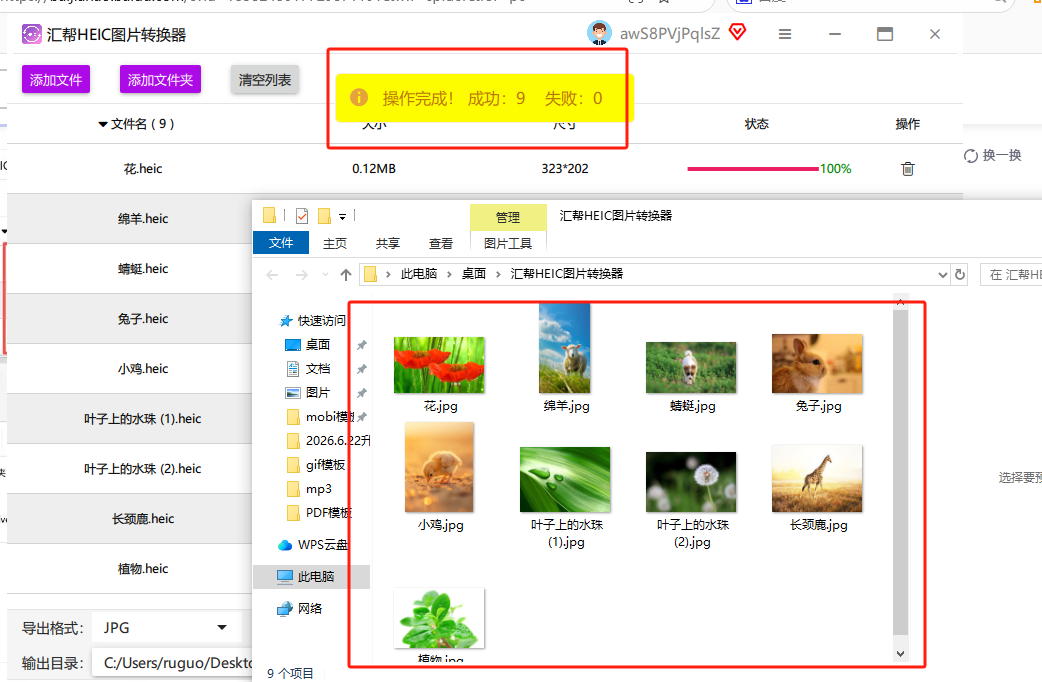Select the 小鸡.jpg thumbnail
The height and width of the screenshot is (682, 1042).
(439, 467)
